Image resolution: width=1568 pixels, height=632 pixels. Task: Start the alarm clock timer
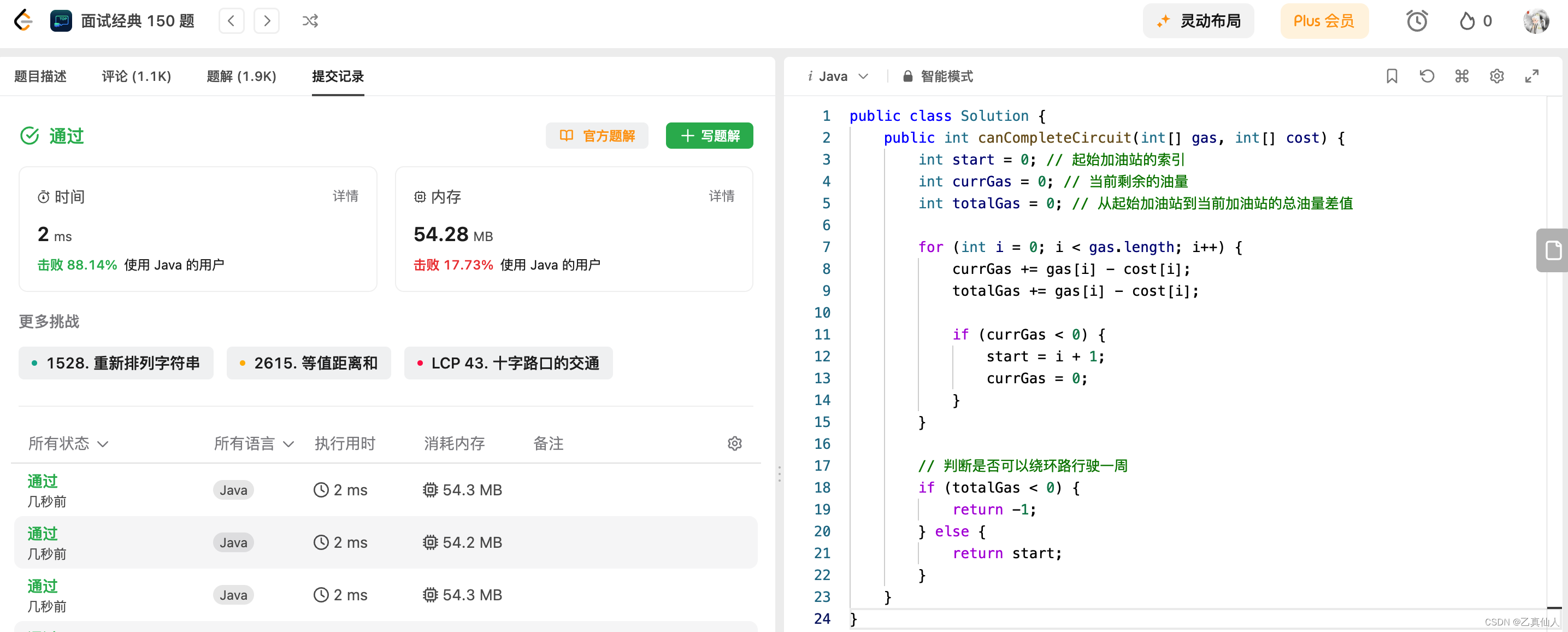(1417, 21)
